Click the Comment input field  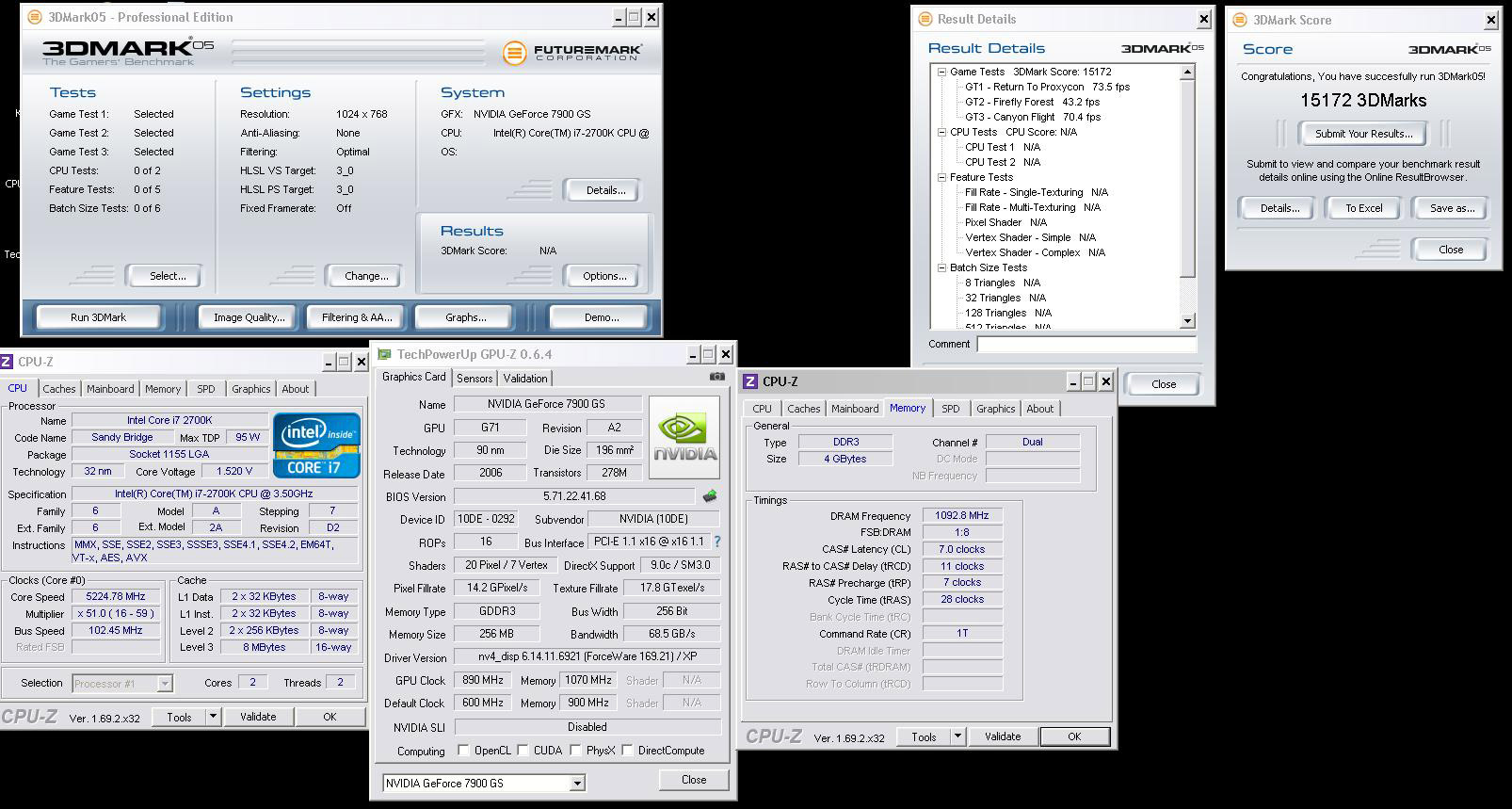click(1086, 345)
